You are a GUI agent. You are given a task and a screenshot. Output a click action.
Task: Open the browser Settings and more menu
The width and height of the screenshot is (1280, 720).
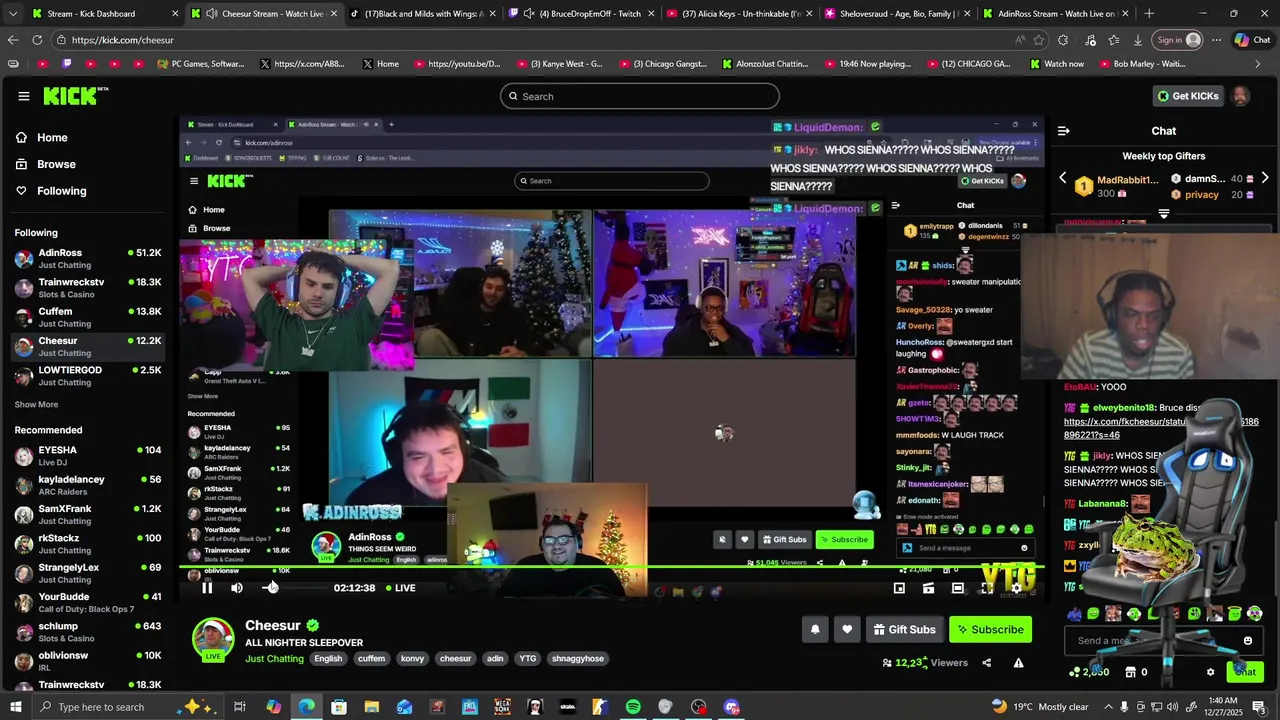tap(1216, 40)
